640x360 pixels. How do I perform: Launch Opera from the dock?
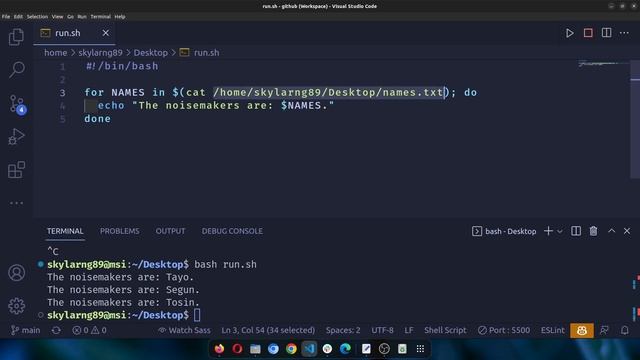coord(237,349)
